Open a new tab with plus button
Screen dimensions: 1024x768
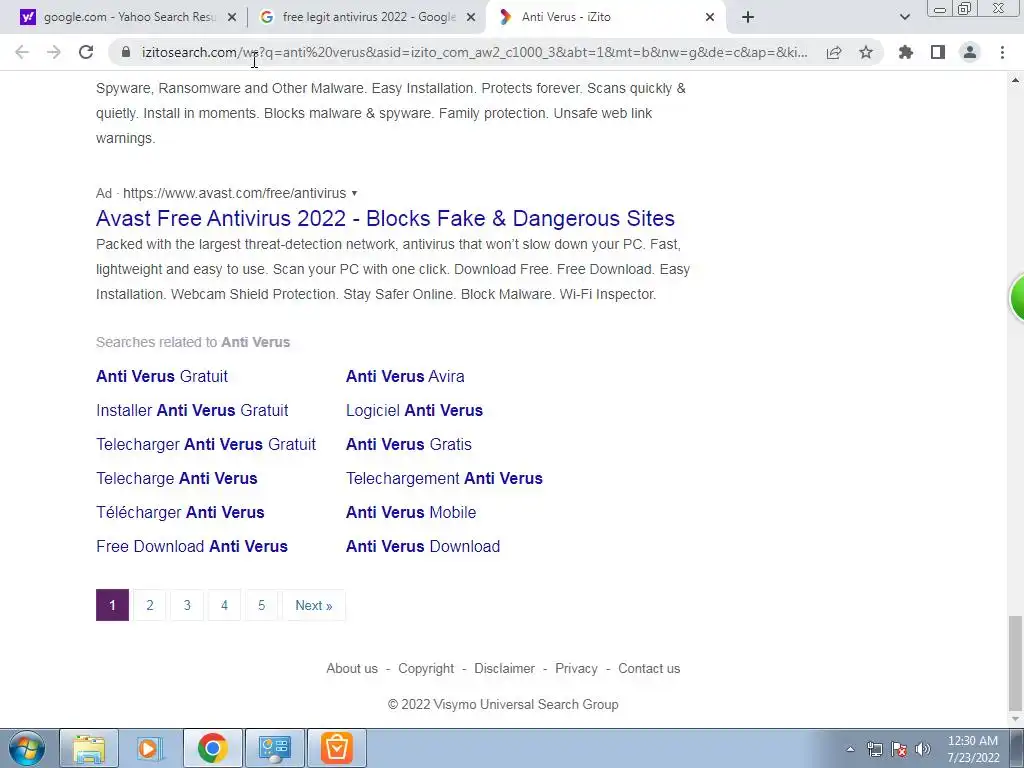tap(748, 17)
